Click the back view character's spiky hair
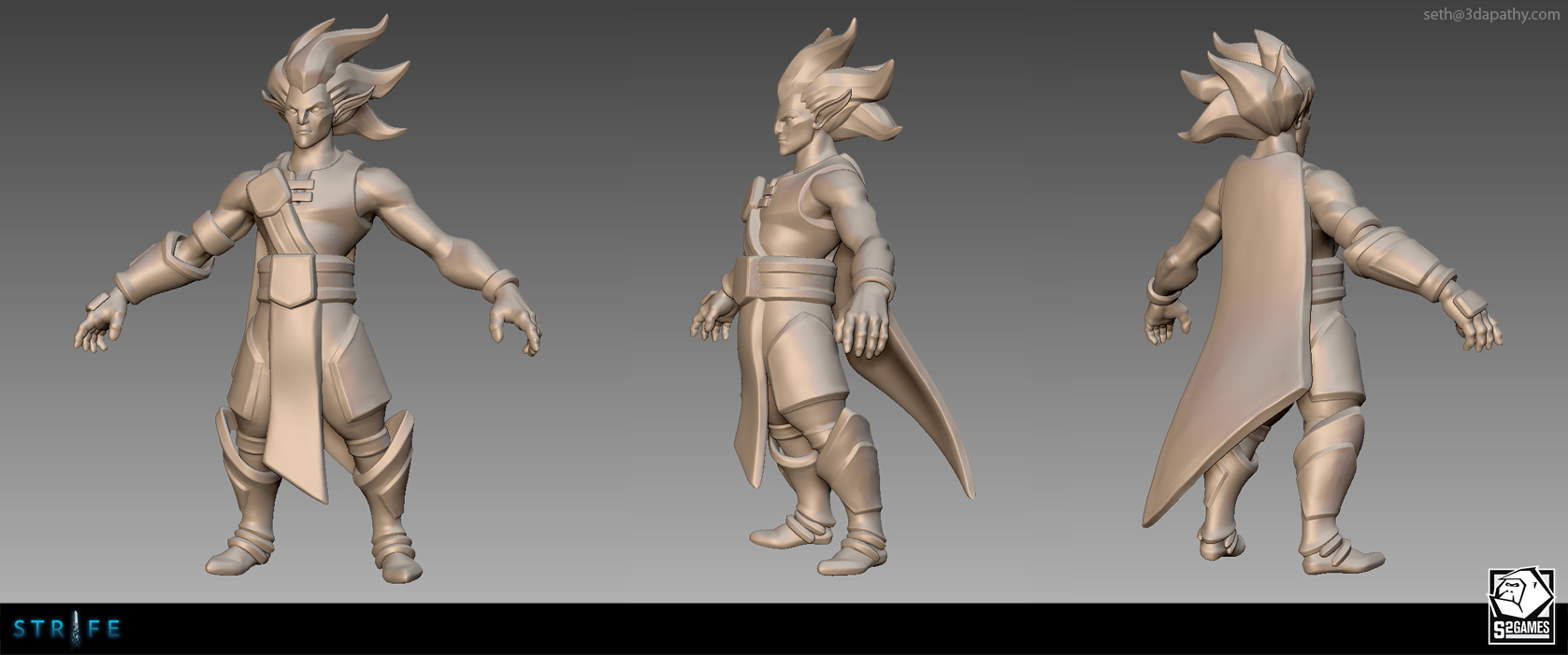The image size is (1568, 655). (x=1244, y=84)
